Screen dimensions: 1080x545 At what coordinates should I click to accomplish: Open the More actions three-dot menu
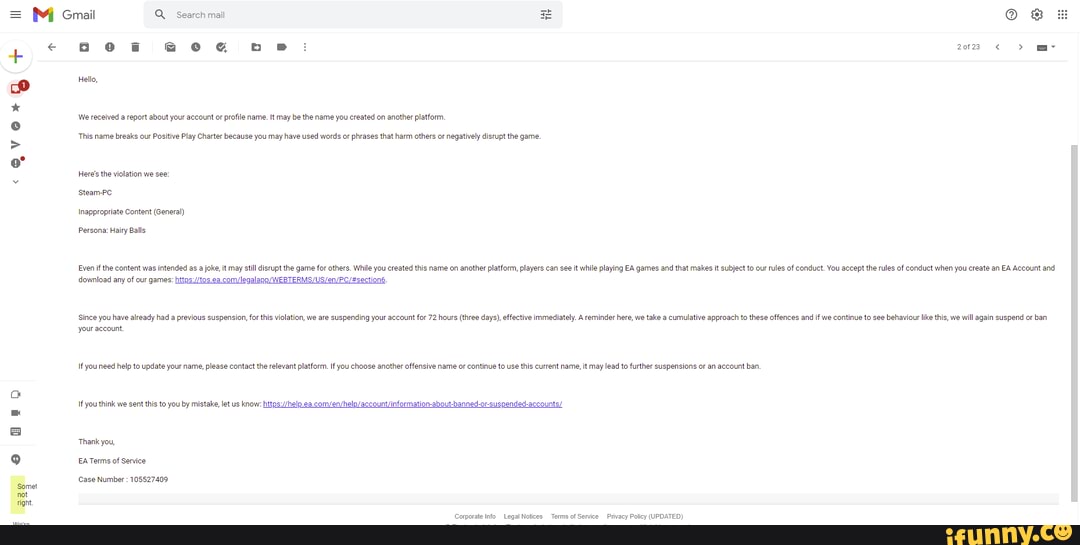[304, 47]
